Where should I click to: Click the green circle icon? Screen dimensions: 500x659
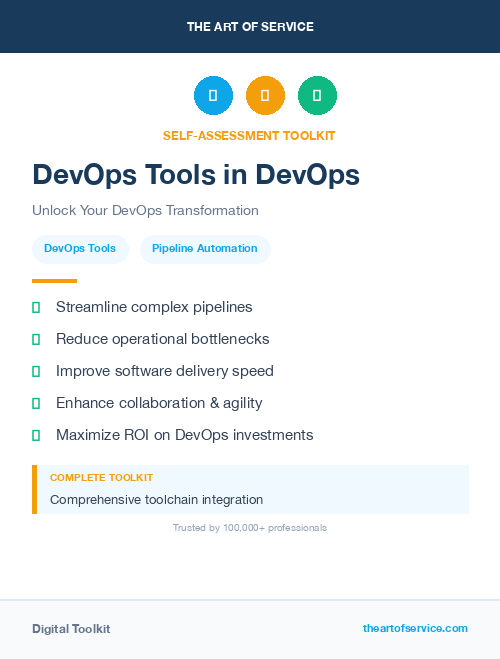(x=317, y=95)
